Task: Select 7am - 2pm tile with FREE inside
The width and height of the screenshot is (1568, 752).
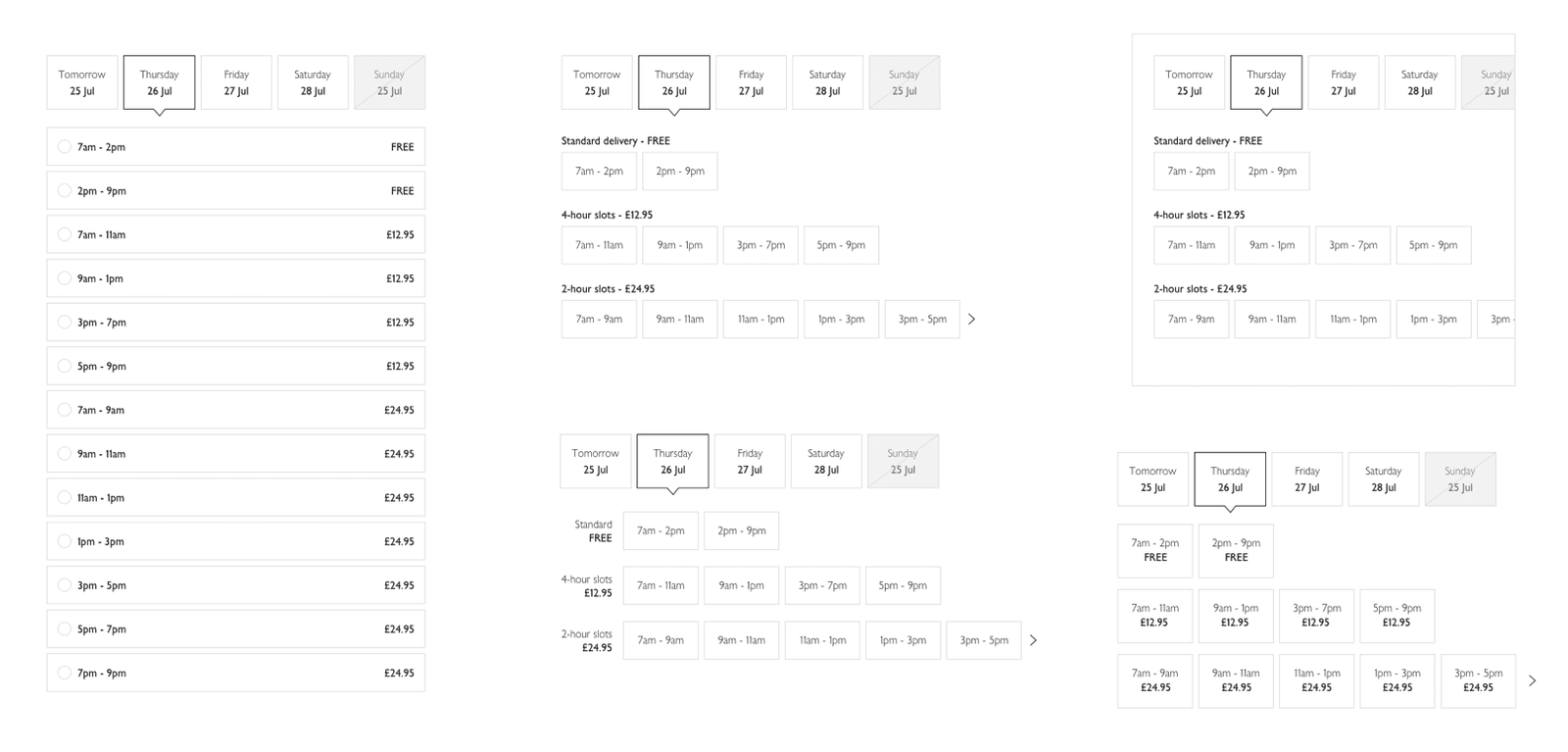Action: 1155,550
